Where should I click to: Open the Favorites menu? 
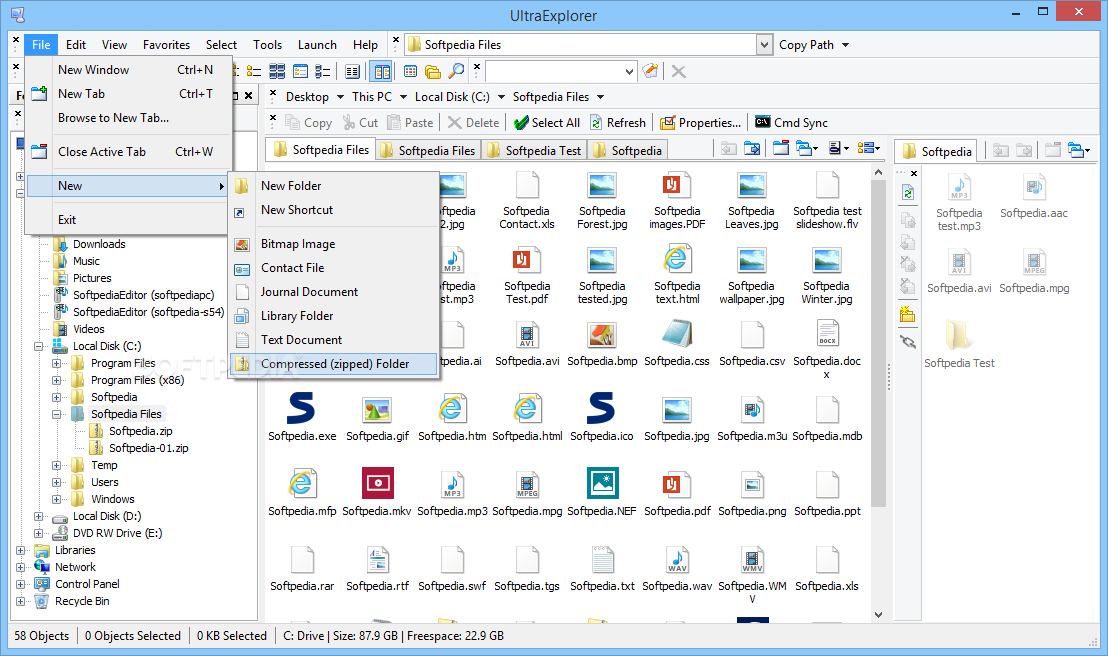pos(166,45)
